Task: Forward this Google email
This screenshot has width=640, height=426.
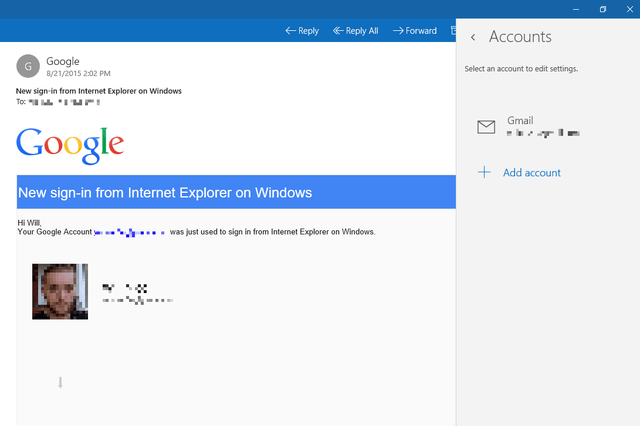Action: coord(415,31)
